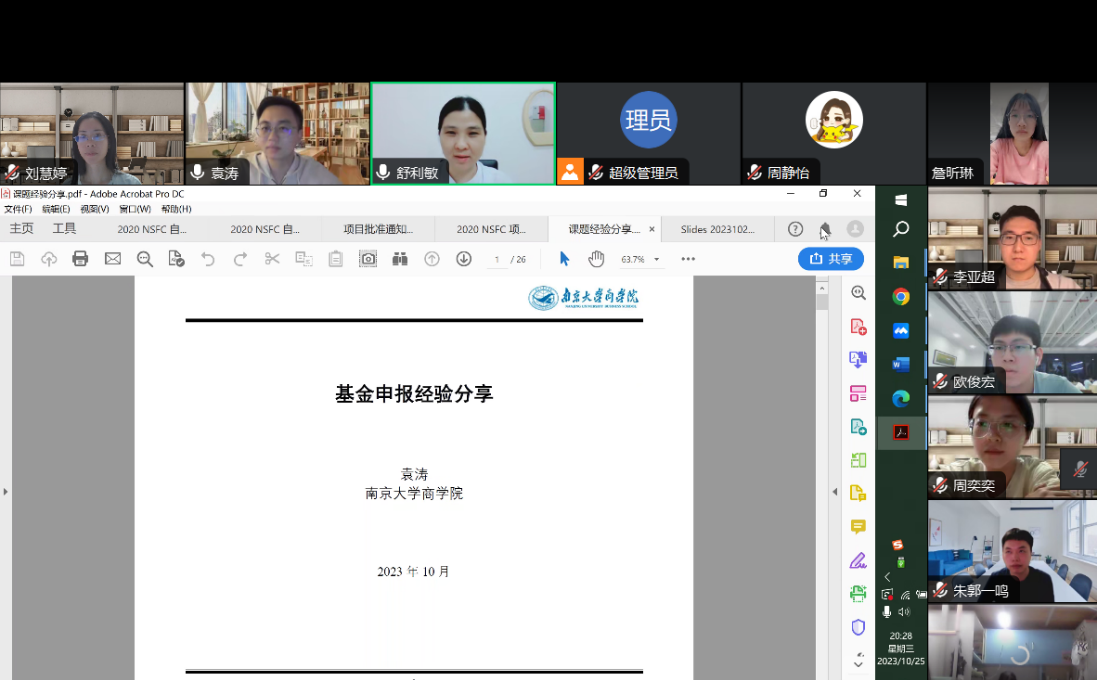Open the 编辑(E) menu
Image resolution: width=1098 pixels, height=681 pixels.
(56, 209)
